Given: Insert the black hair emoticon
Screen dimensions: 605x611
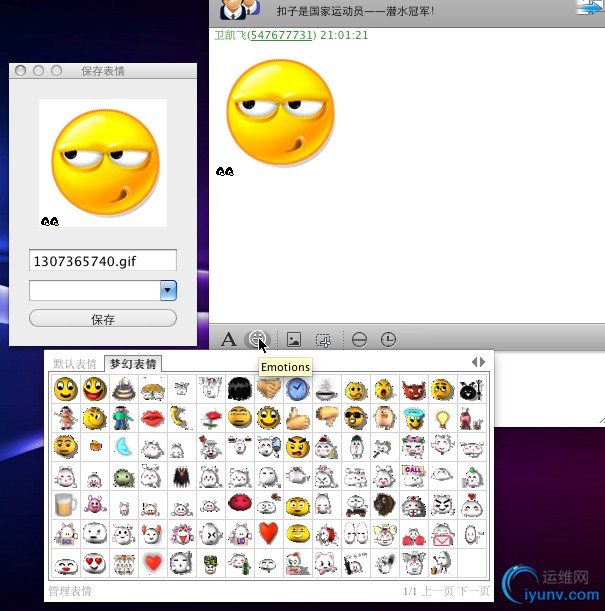Looking at the screenshot, I should pos(240,389).
